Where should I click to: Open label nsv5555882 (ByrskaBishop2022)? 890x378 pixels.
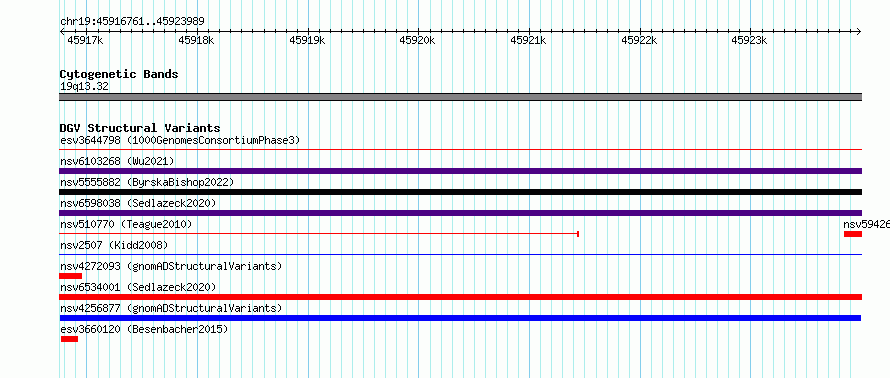tap(147, 182)
